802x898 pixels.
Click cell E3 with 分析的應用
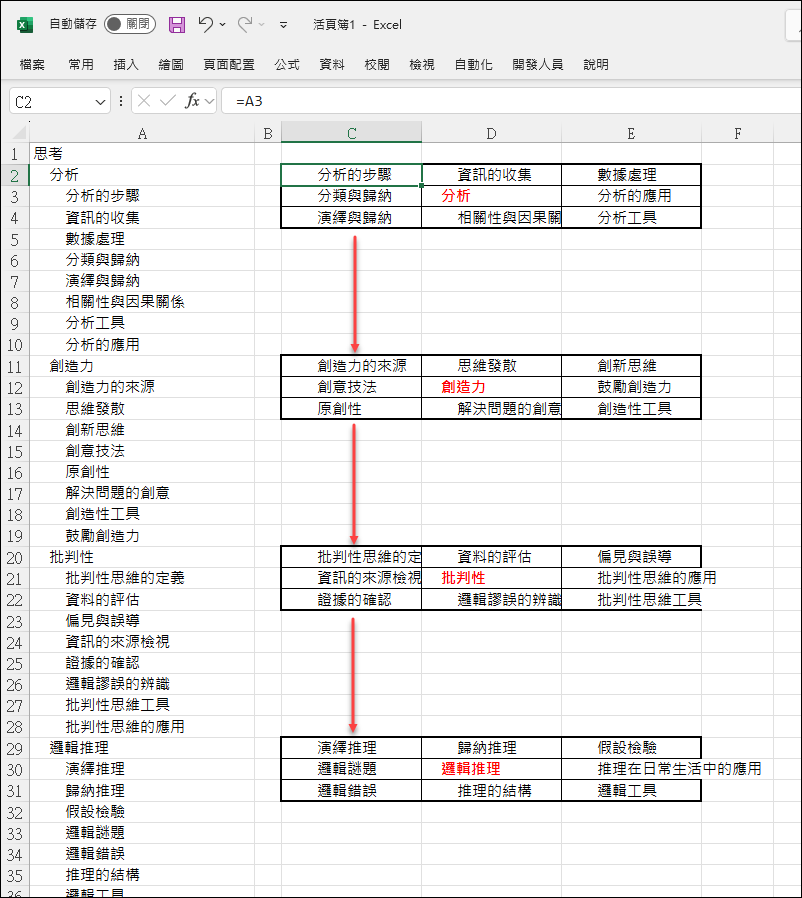click(631, 196)
